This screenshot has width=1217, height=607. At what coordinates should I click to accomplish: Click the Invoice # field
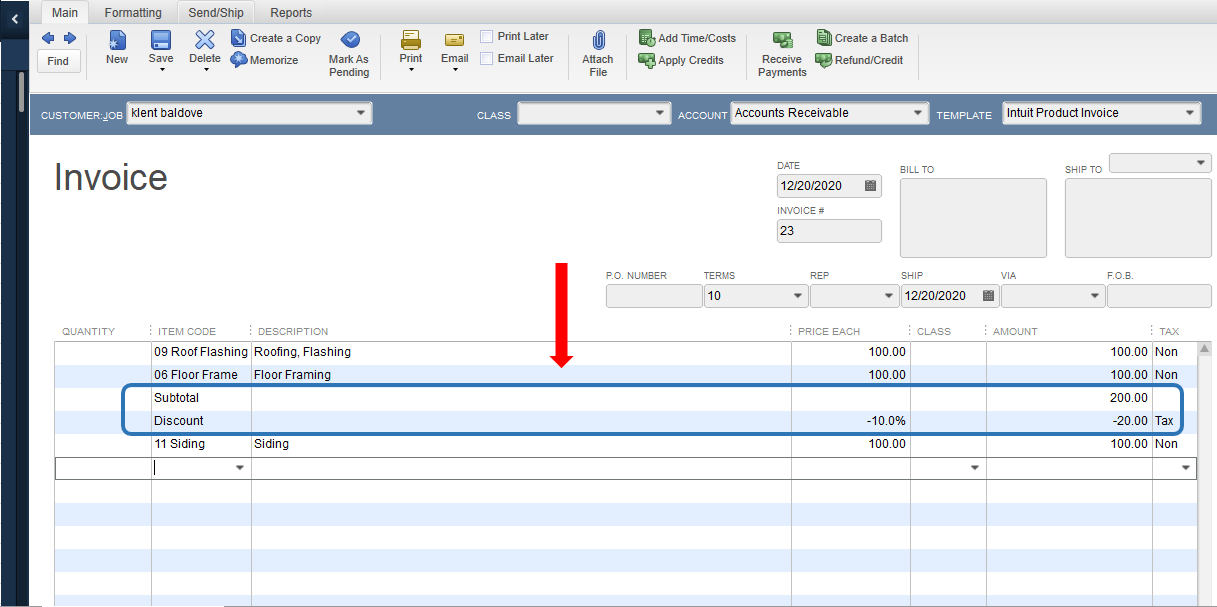[x=829, y=231]
